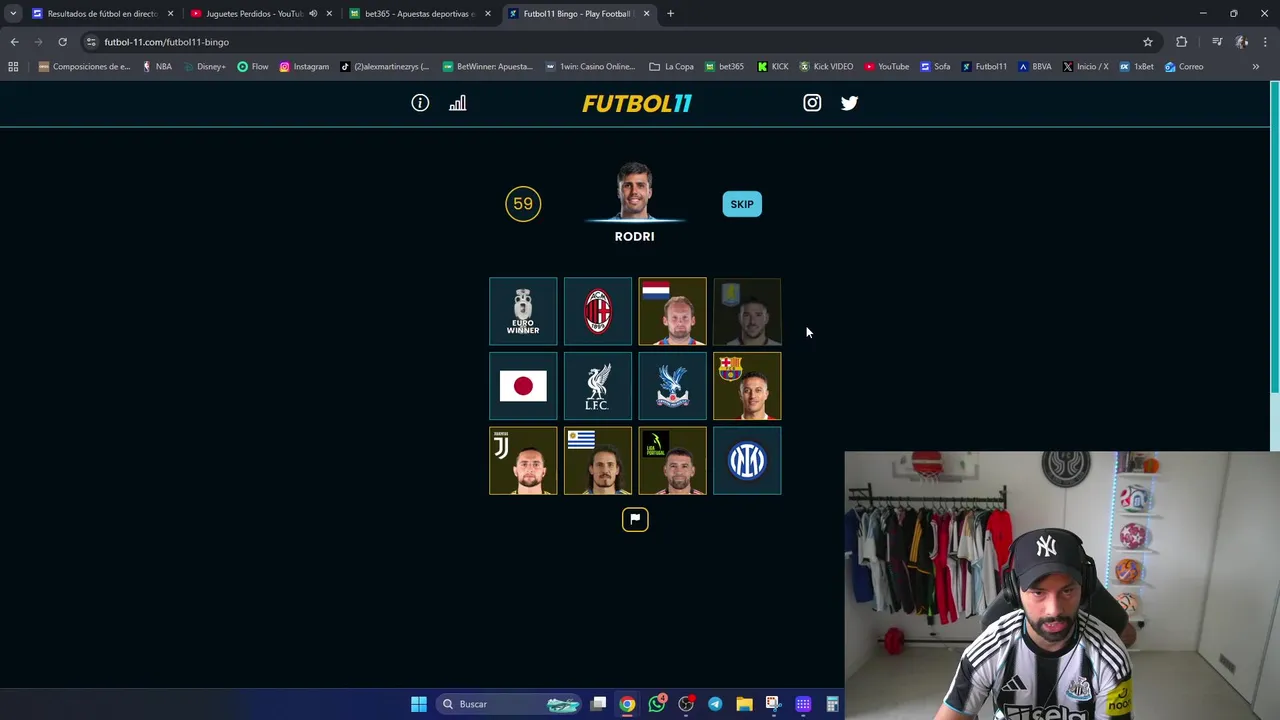Open Telegram from the taskbar
Screen dimensions: 1280x720
click(x=715, y=704)
